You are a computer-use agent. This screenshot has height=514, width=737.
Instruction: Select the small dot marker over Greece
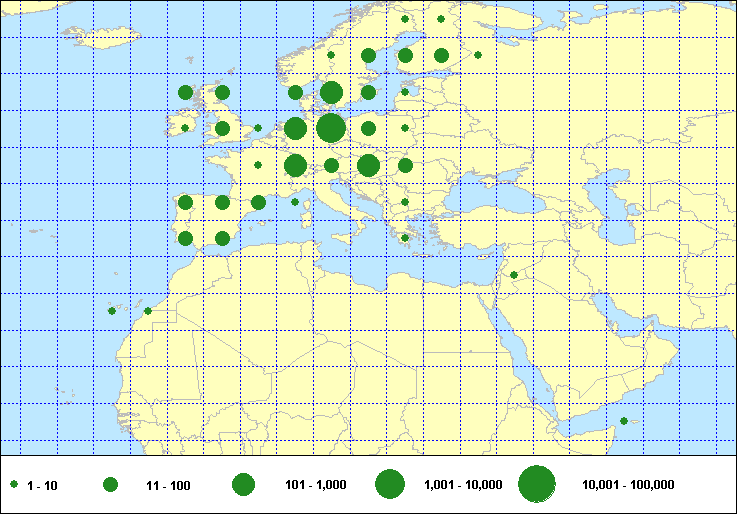coord(404,238)
